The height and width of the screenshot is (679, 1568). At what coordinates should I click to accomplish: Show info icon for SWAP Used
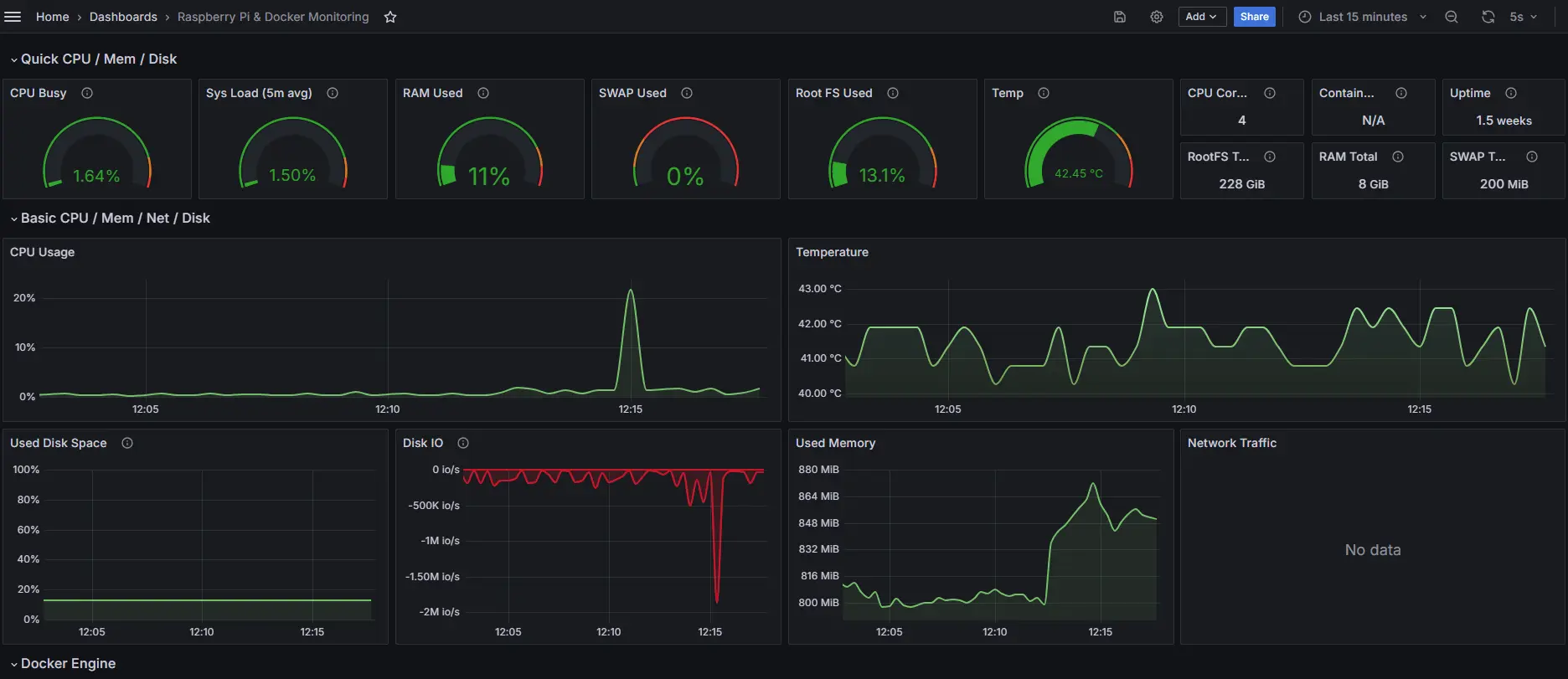coord(687,93)
